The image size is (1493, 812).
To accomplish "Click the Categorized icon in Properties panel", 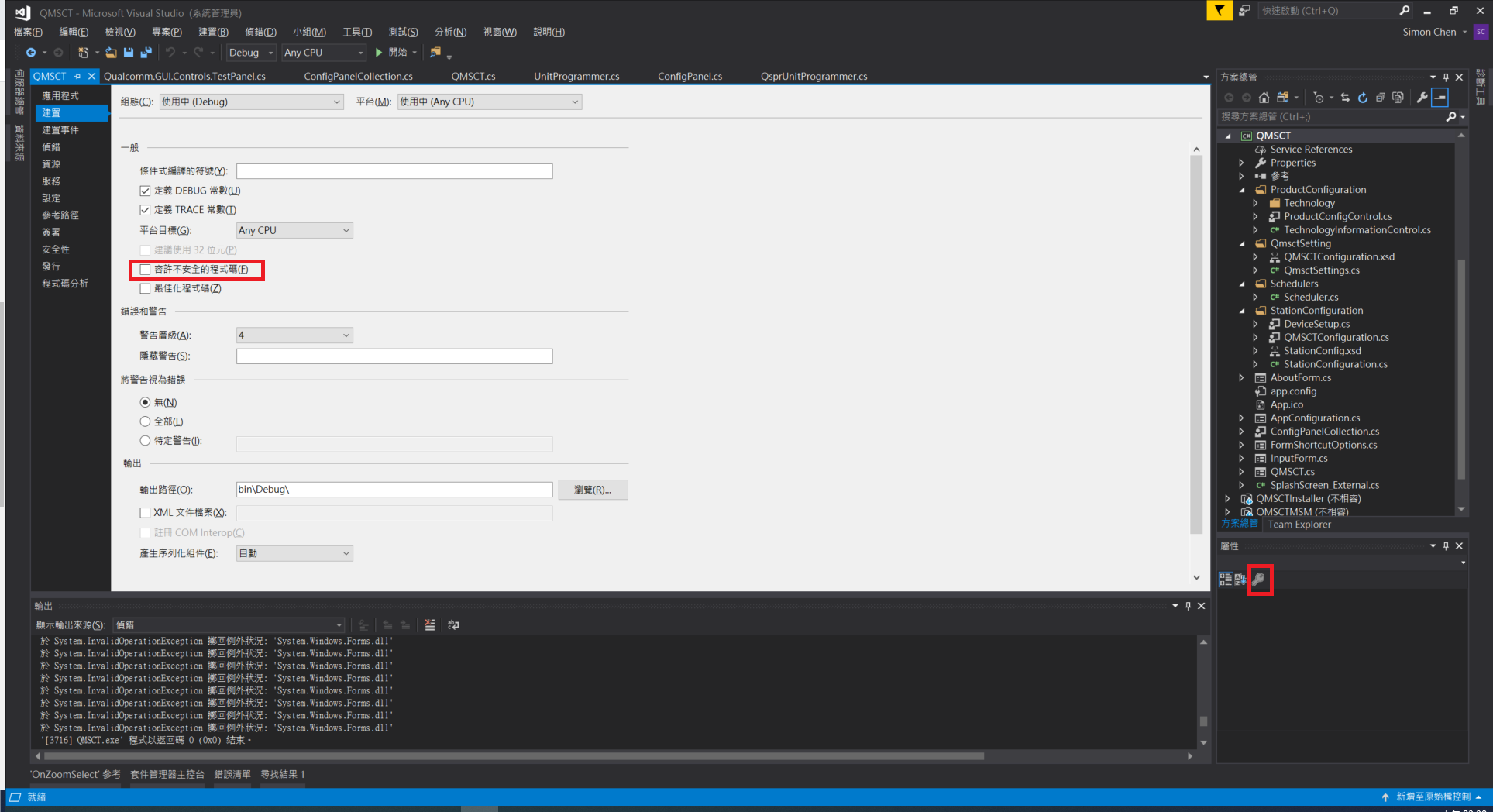I will pyautogui.click(x=1226, y=580).
